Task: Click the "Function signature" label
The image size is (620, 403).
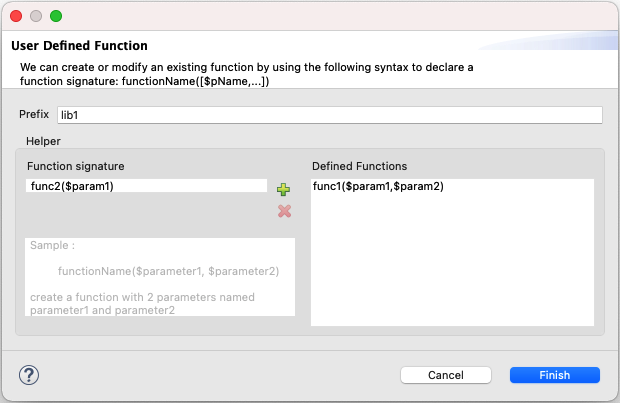Action: (76, 165)
